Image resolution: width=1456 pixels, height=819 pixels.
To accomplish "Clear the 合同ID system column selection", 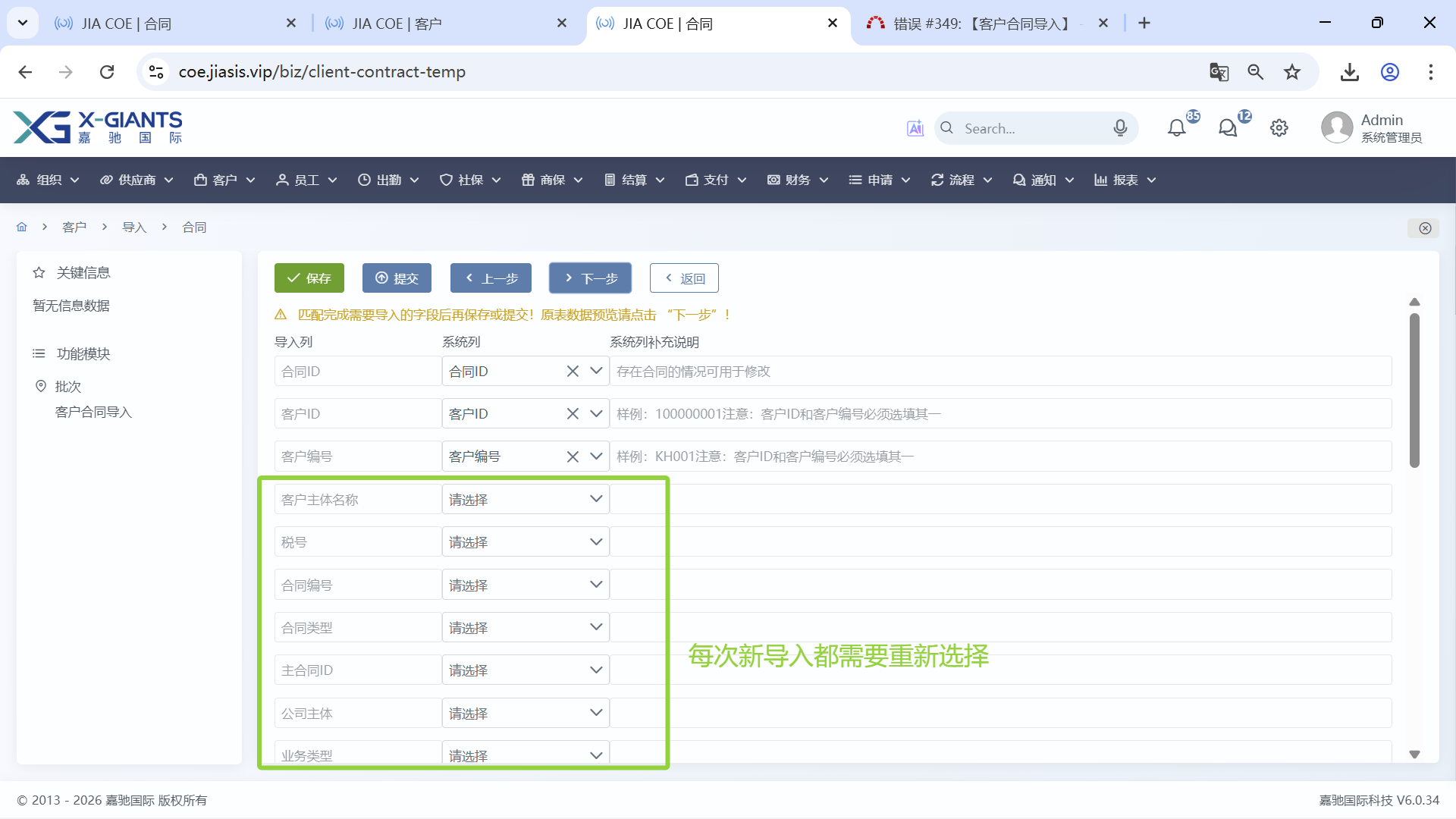I will tap(573, 372).
